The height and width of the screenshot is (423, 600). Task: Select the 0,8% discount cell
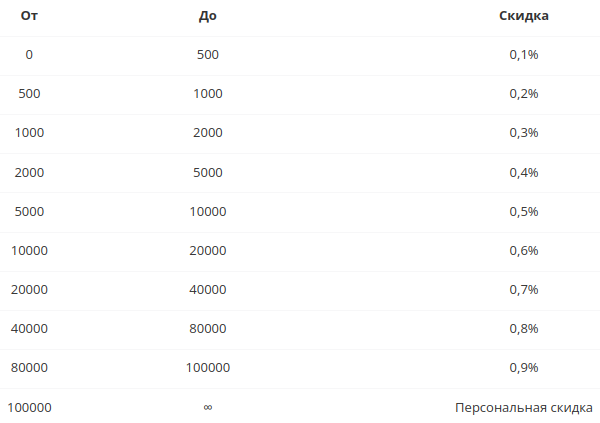524,329
